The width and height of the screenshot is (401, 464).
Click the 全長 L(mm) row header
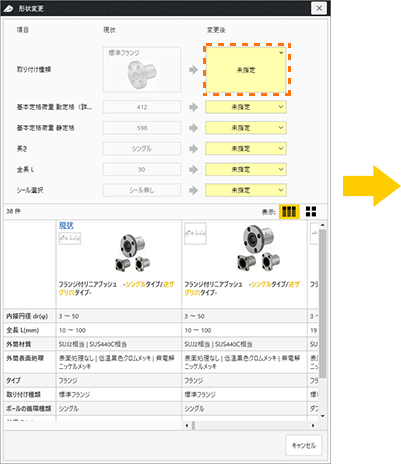pos(30,330)
